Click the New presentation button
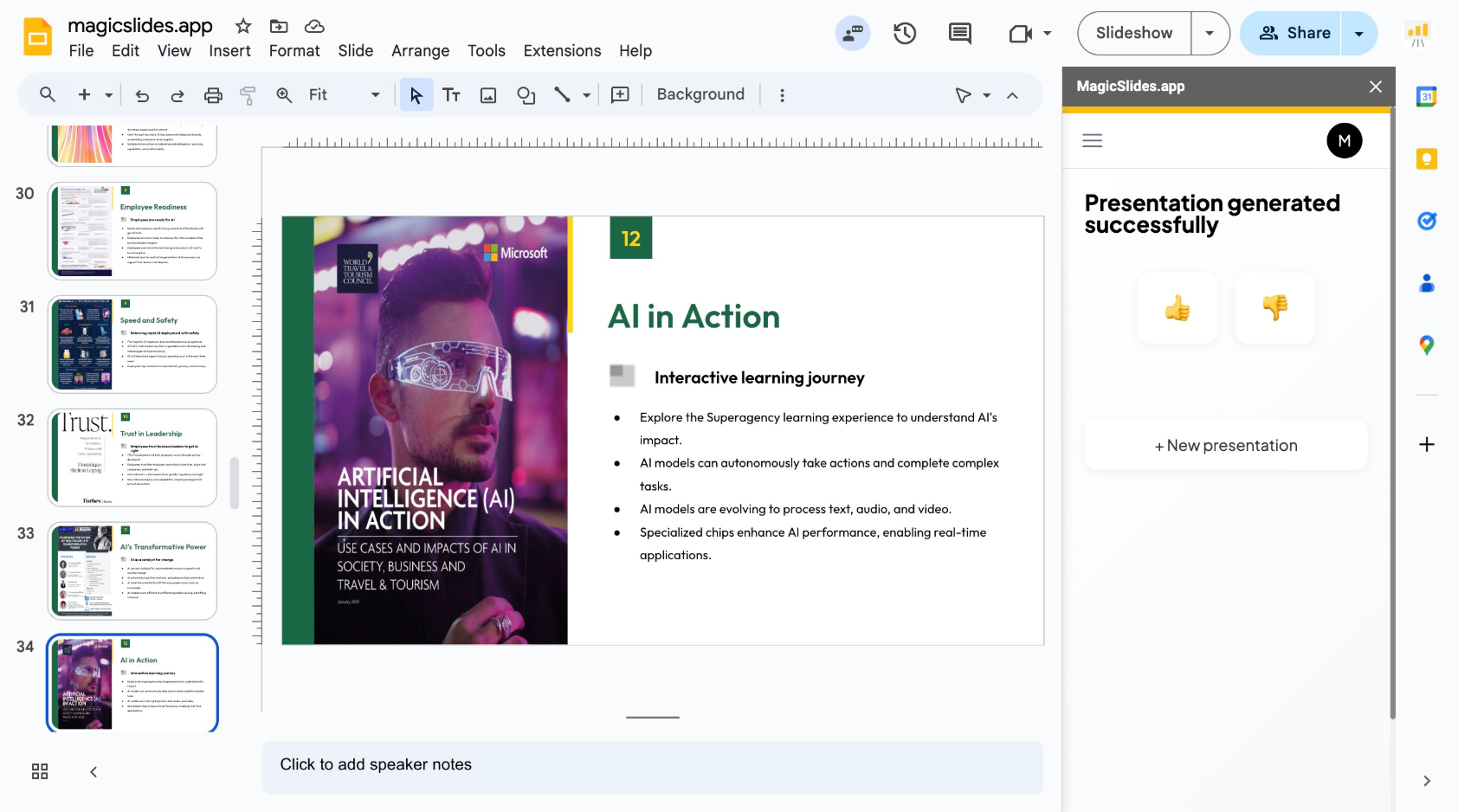Viewport: 1458px width, 812px height. pos(1225,445)
